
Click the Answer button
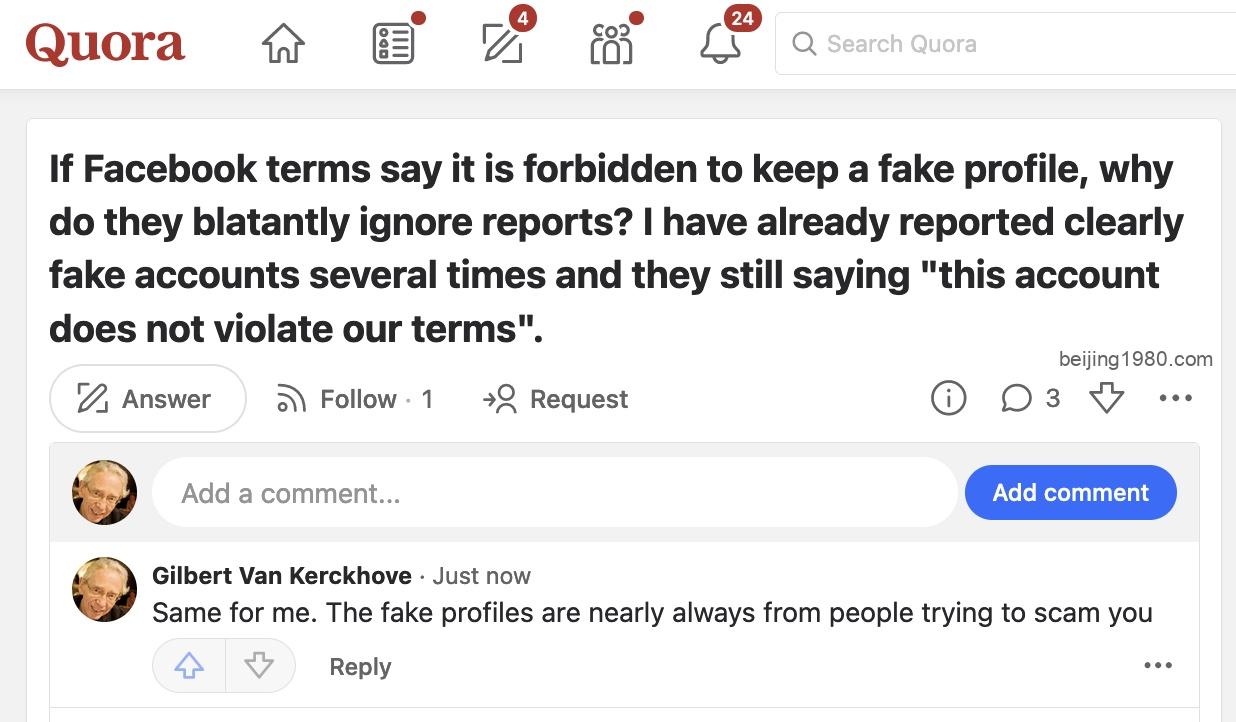click(147, 399)
